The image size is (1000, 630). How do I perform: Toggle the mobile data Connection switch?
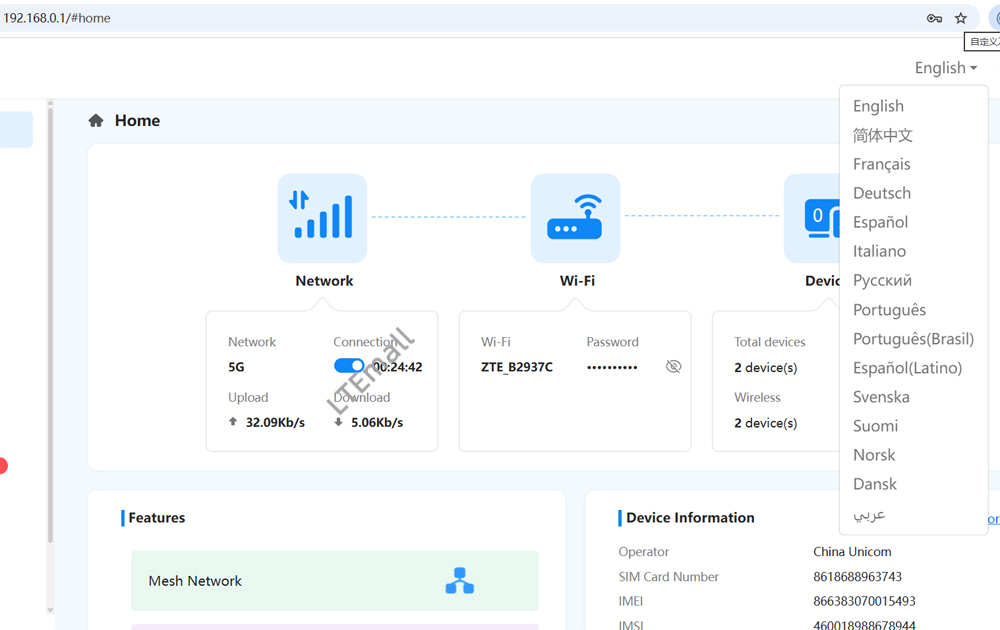[x=349, y=367]
